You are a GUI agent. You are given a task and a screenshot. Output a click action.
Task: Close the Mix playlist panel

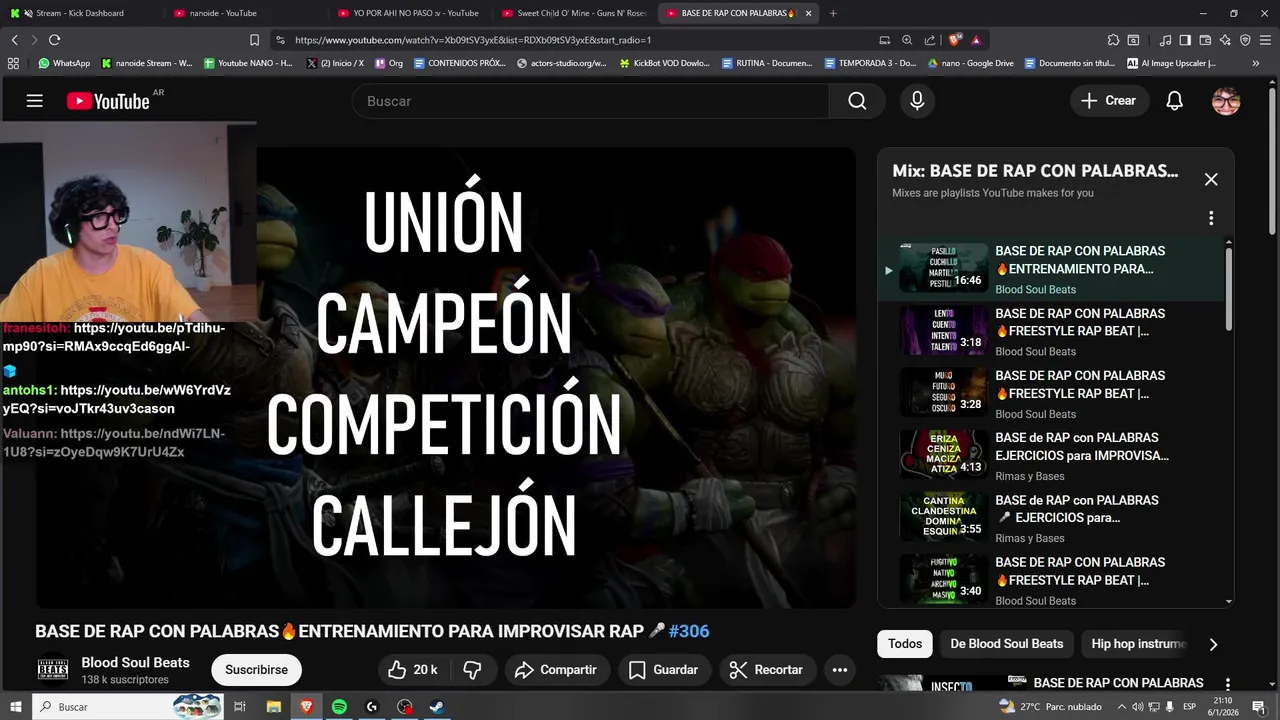(x=1211, y=179)
